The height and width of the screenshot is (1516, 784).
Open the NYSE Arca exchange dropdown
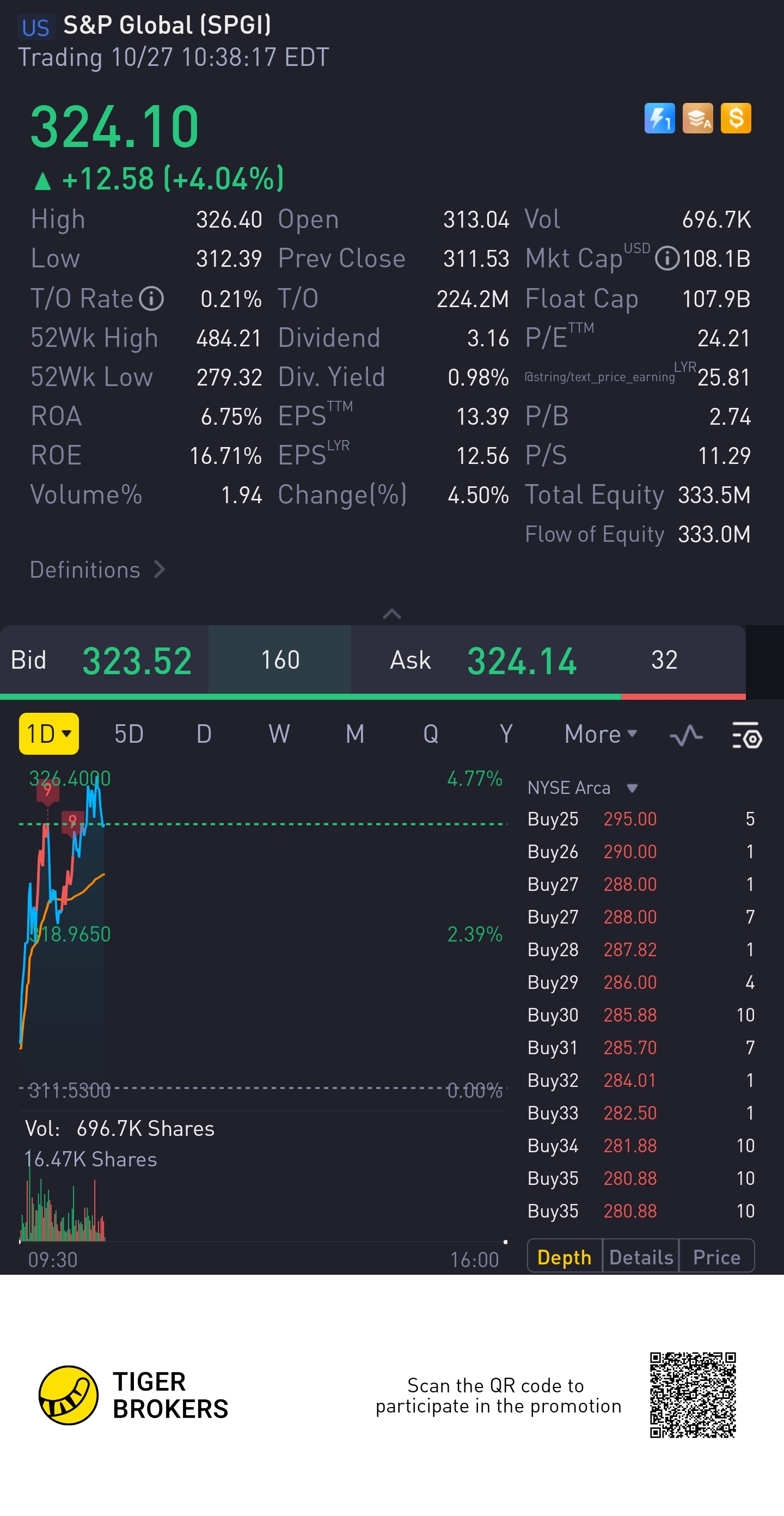[582, 787]
